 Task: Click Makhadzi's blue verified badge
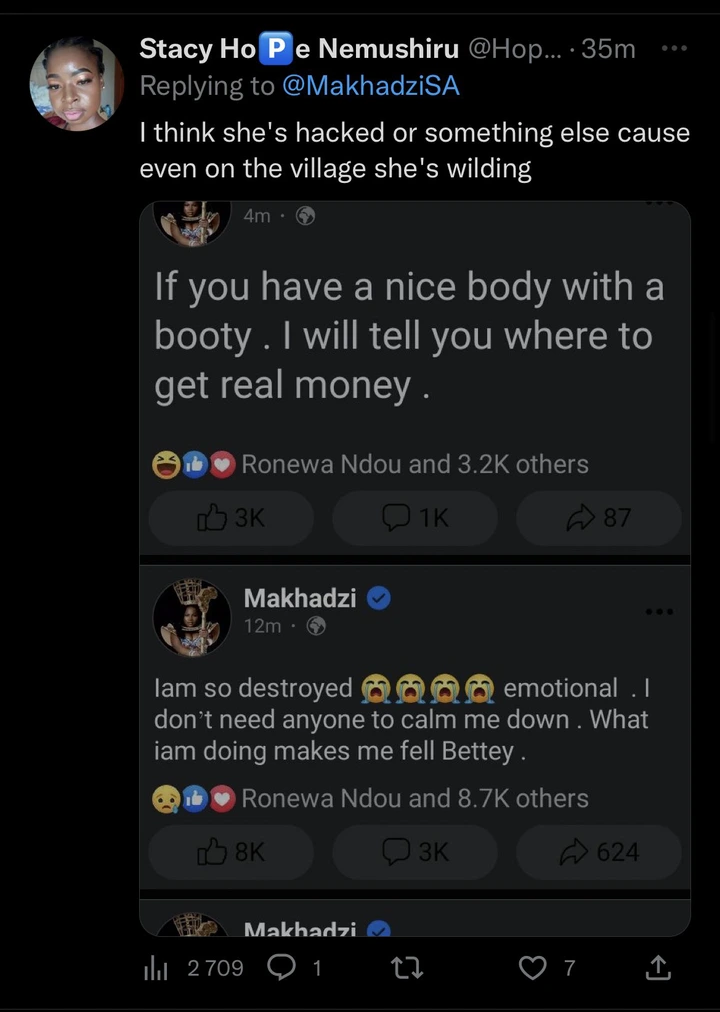coord(378,598)
